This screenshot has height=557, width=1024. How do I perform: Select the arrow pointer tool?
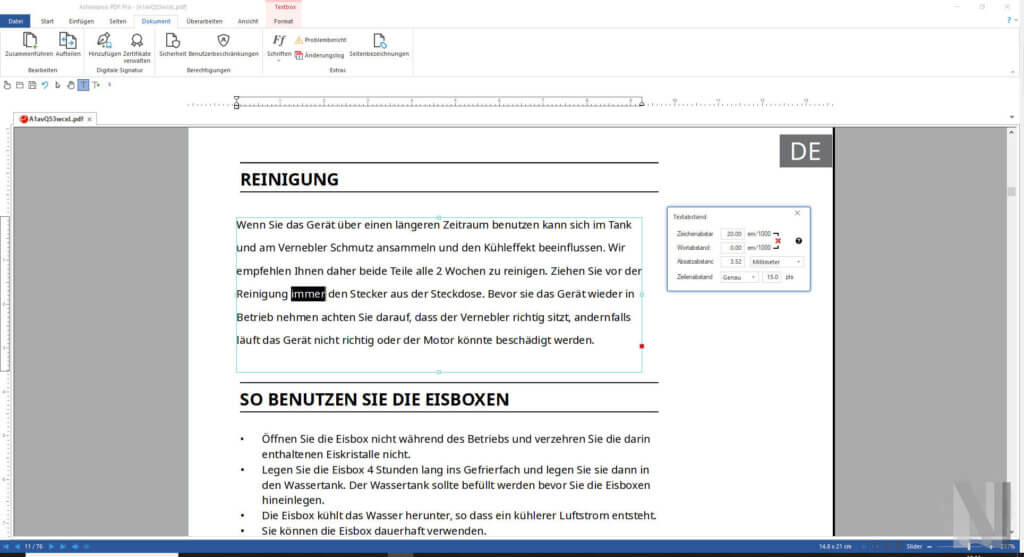pyautogui.click(x=58, y=85)
